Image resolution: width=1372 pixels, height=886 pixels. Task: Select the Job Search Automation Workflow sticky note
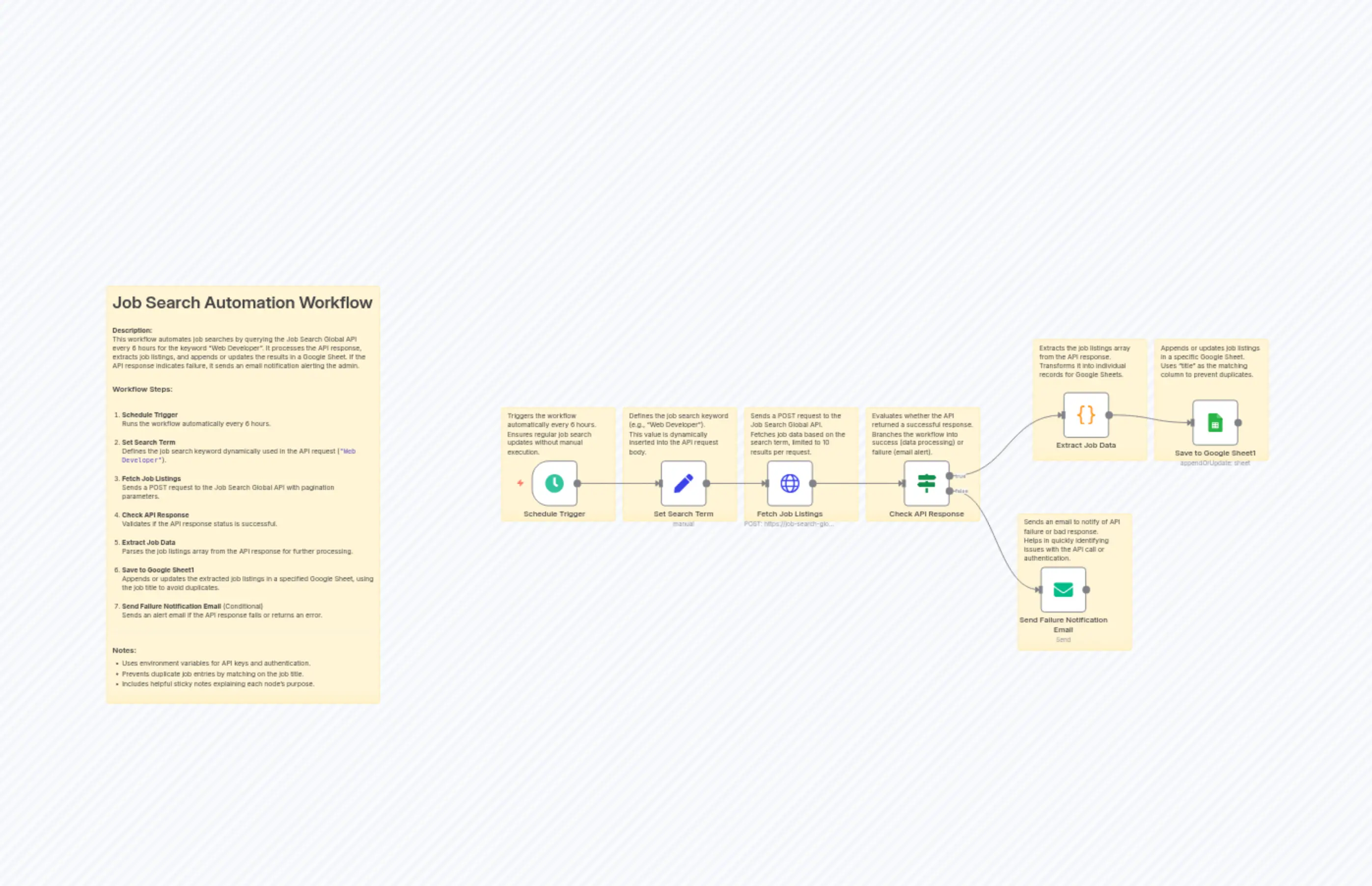[x=242, y=302]
